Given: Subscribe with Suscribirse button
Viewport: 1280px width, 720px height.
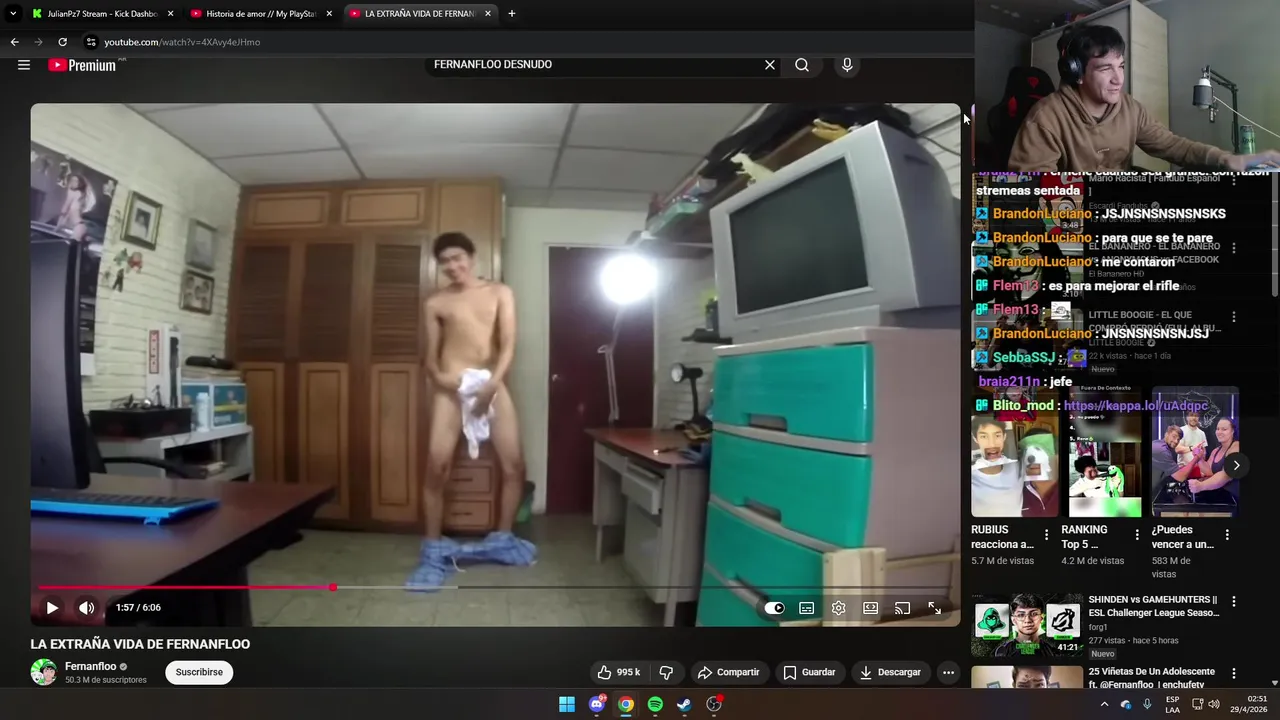Looking at the screenshot, I should pos(199,672).
